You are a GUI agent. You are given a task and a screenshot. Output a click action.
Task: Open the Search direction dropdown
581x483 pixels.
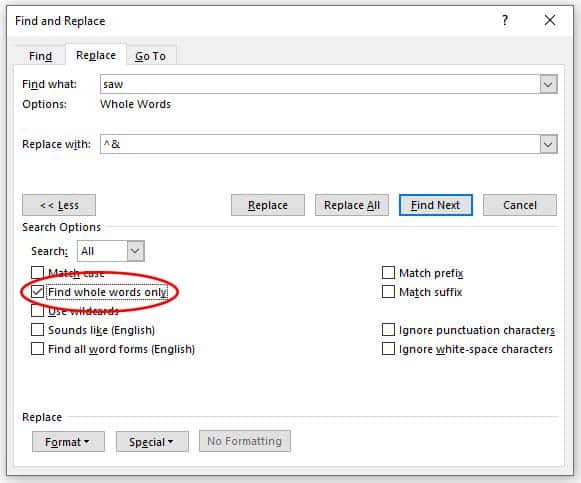(x=135, y=251)
